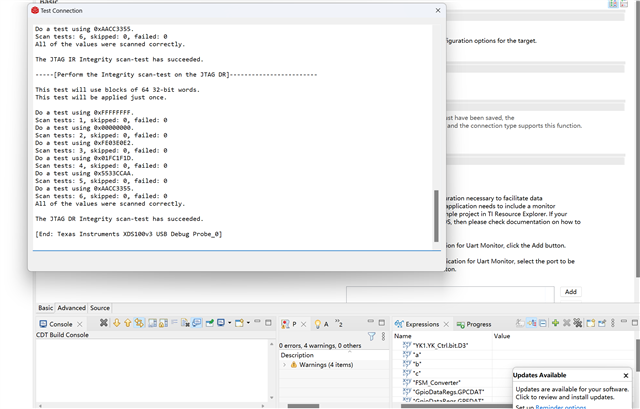Go to next error with down arrow icon

click(116, 323)
